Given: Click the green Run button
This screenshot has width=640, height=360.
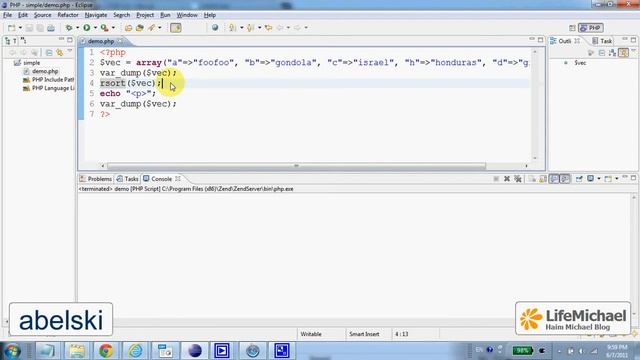Looking at the screenshot, I should pyautogui.click(x=87, y=28).
